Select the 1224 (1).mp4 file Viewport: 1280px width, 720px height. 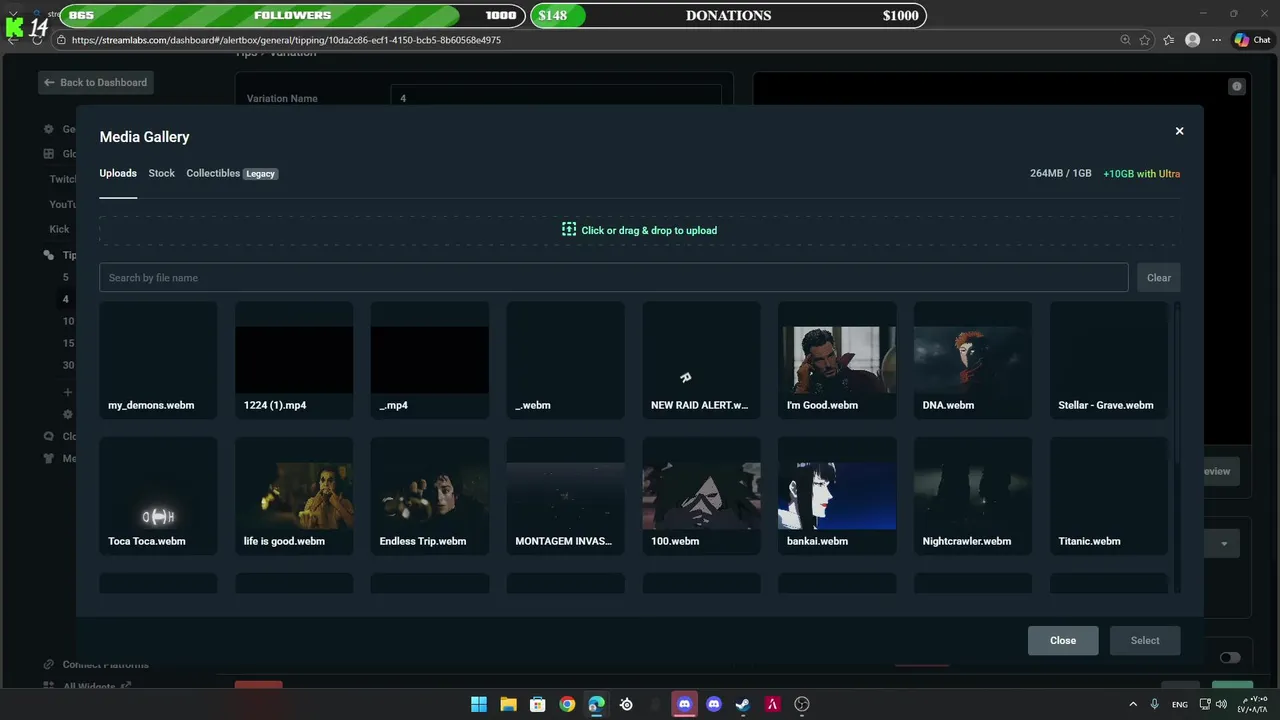[x=294, y=360]
